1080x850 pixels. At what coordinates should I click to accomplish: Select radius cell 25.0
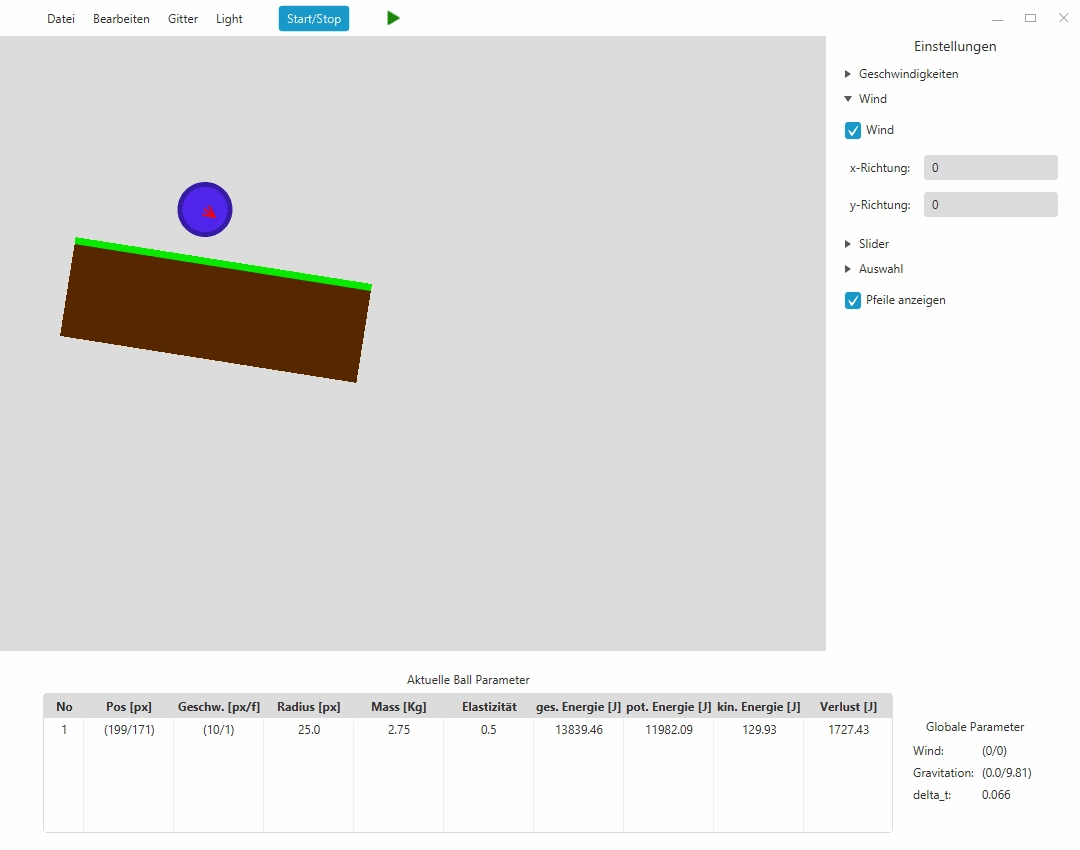(x=309, y=729)
